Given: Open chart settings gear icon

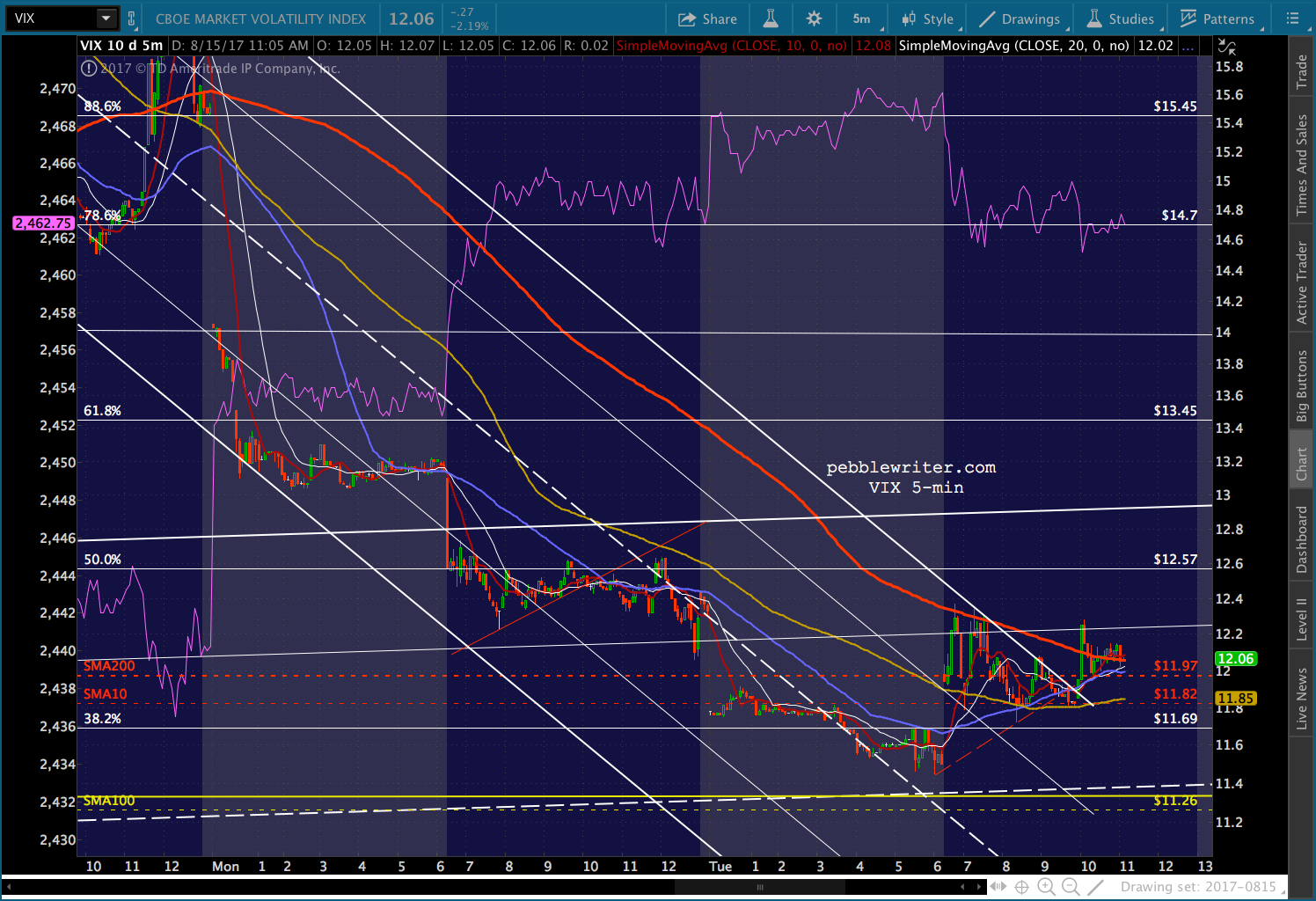Looking at the screenshot, I should [x=814, y=18].
